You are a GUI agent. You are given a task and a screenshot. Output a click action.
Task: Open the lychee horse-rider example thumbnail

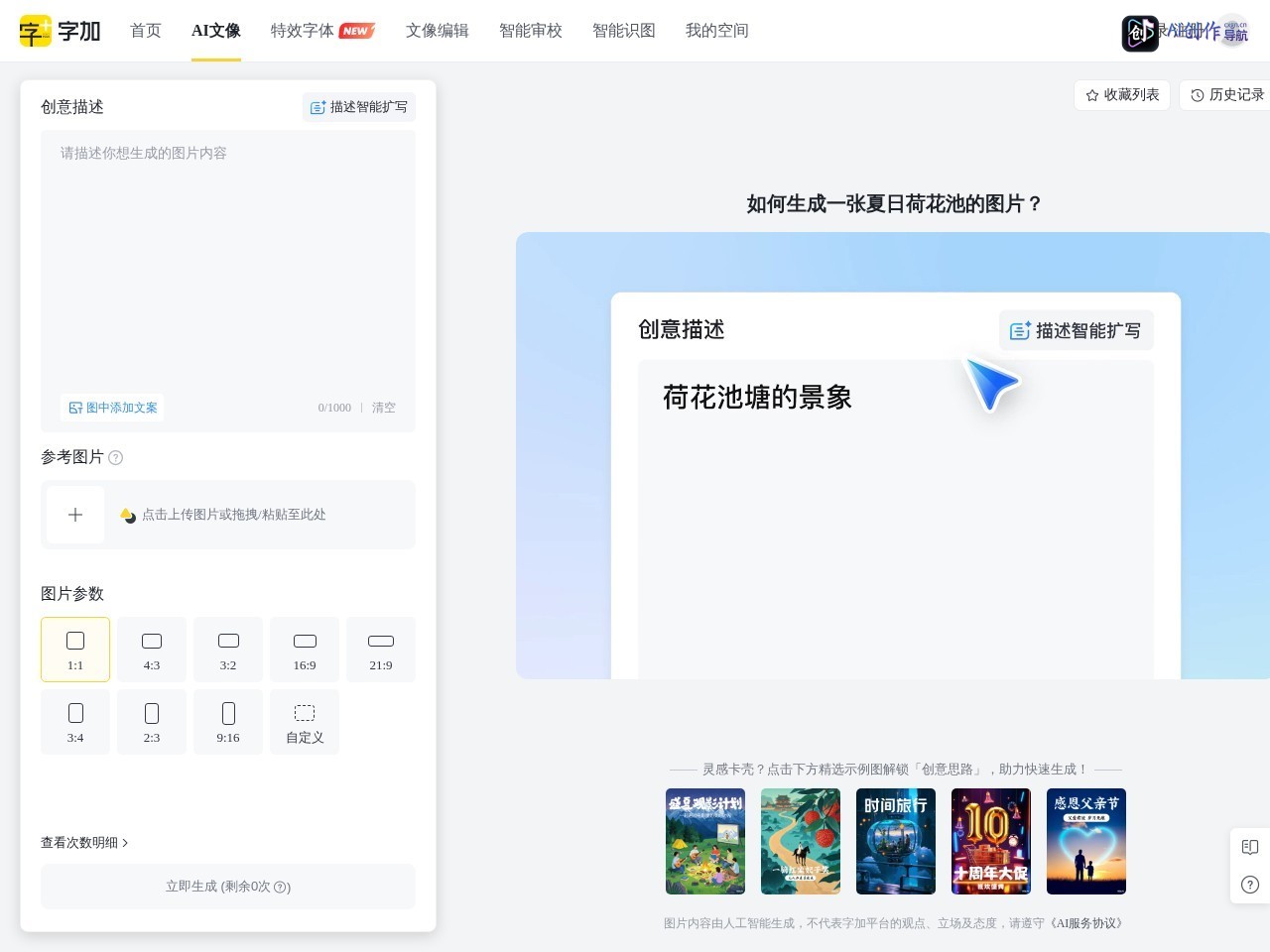tap(801, 842)
